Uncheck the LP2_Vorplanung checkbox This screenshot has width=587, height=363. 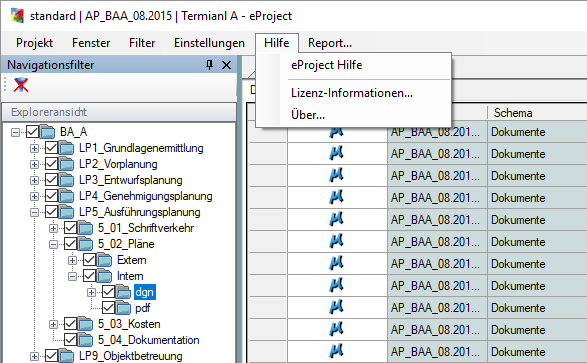(51, 164)
